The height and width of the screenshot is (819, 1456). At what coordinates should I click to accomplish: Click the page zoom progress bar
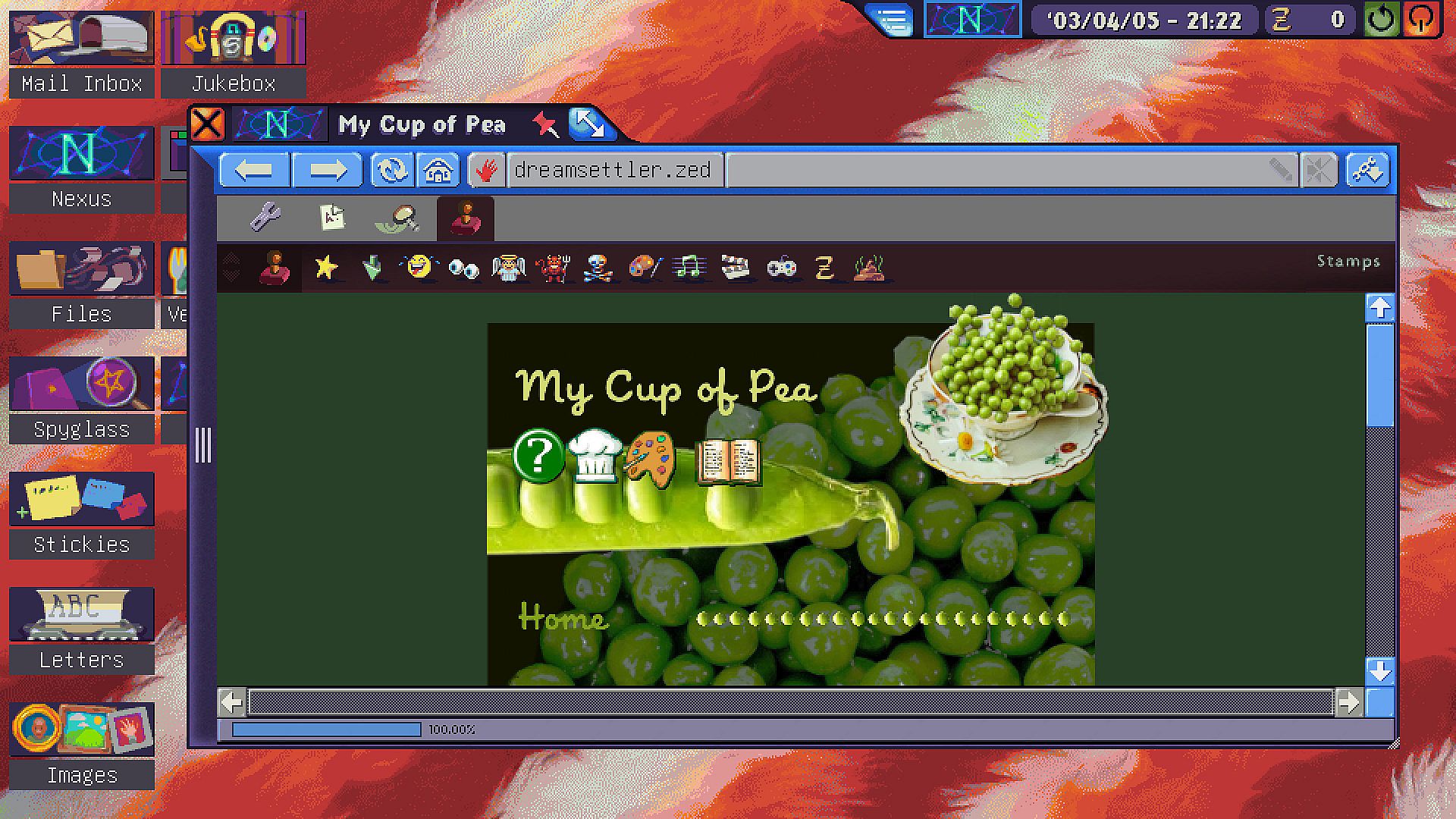click(x=326, y=730)
